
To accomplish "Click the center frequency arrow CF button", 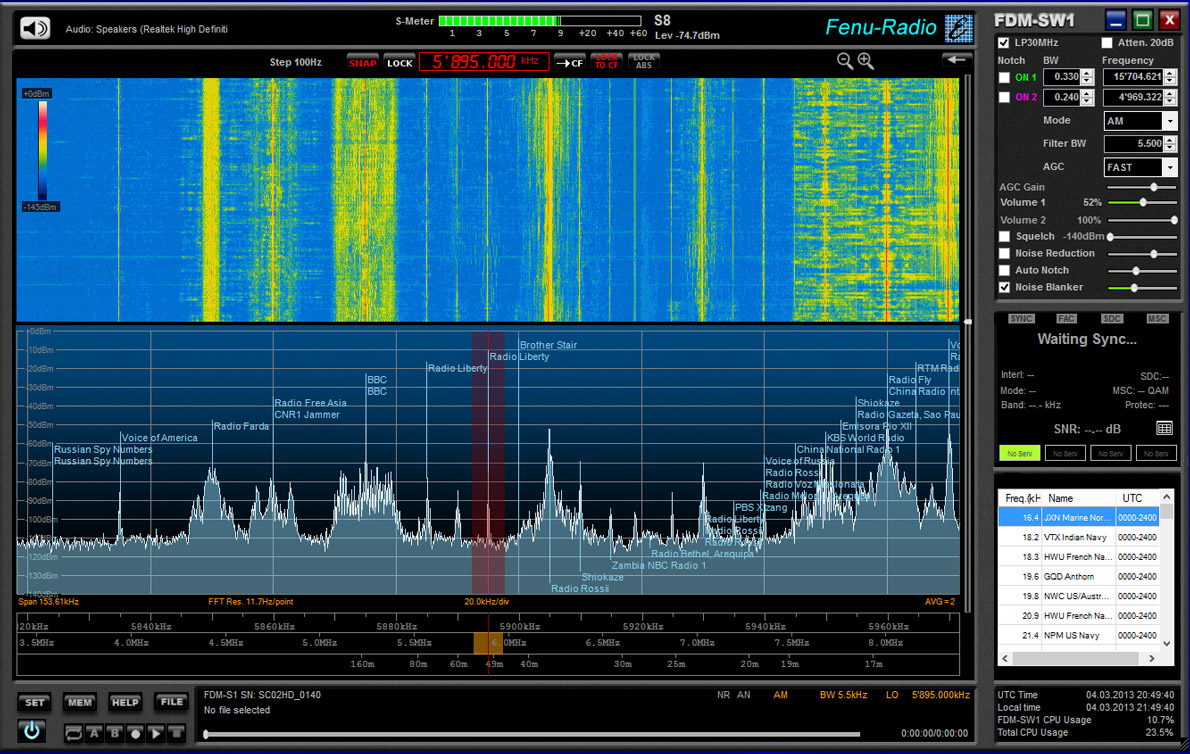I will click(x=570, y=62).
